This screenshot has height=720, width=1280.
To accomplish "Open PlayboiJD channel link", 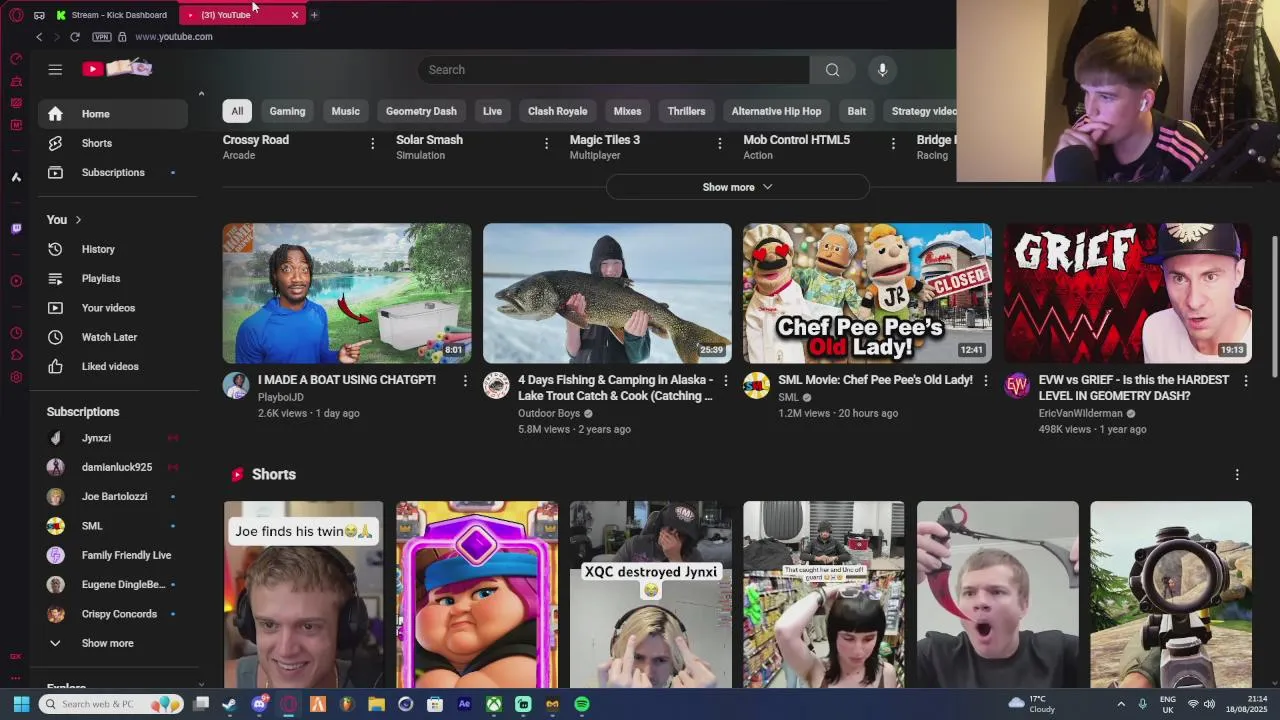I will 280,397.
